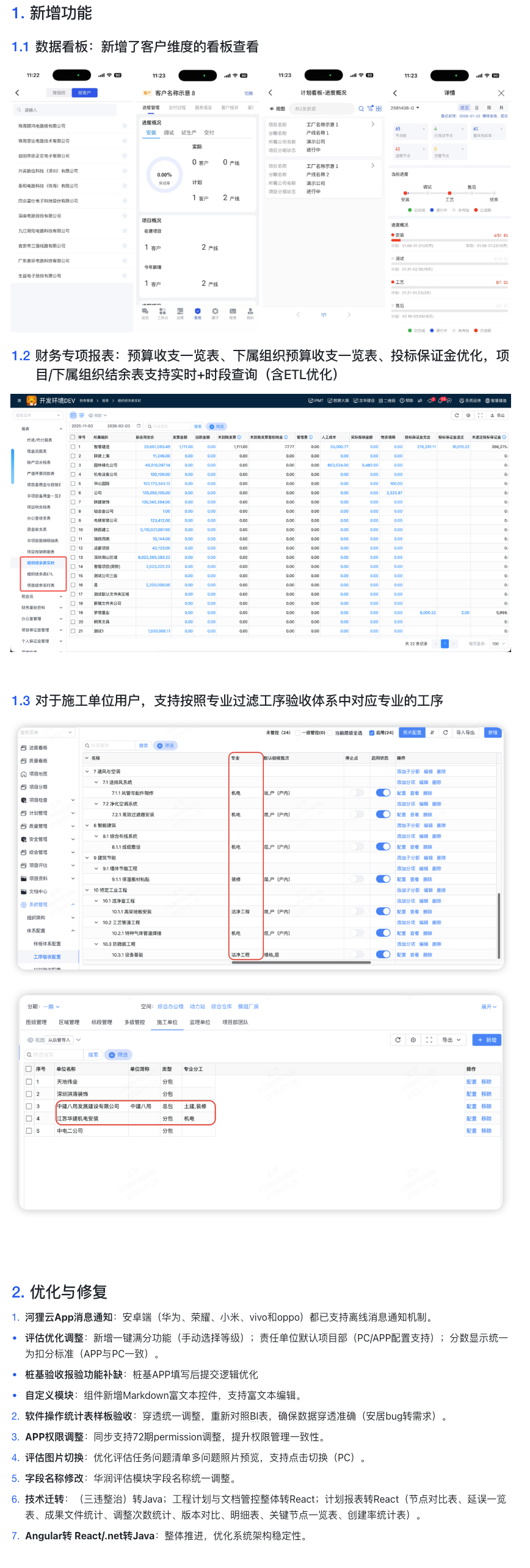This screenshot has width=530, height=1568.
Task: Click refresh icon in finance report toolbar
Action: tap(456, 415)
